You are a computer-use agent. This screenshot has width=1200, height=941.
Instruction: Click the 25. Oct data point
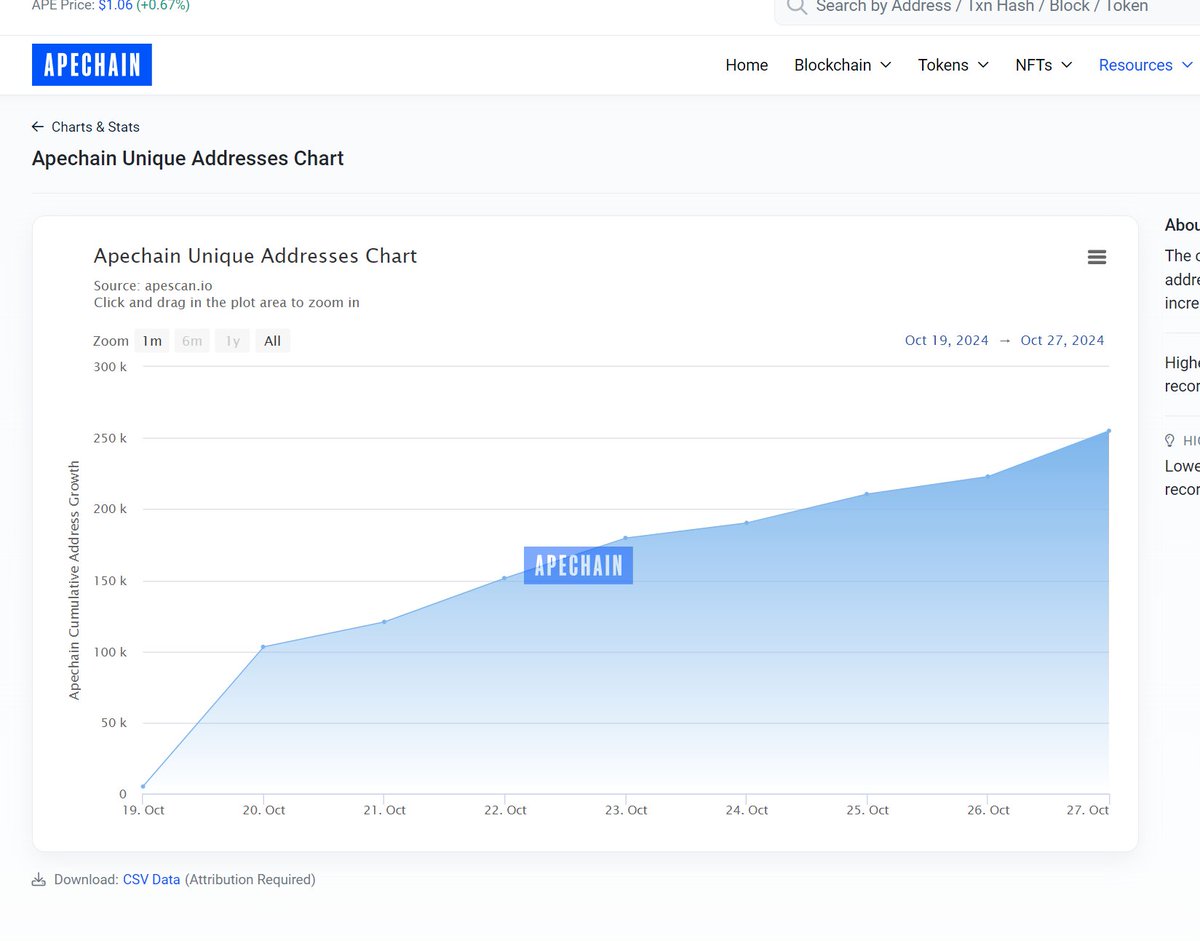coord(867,494)
